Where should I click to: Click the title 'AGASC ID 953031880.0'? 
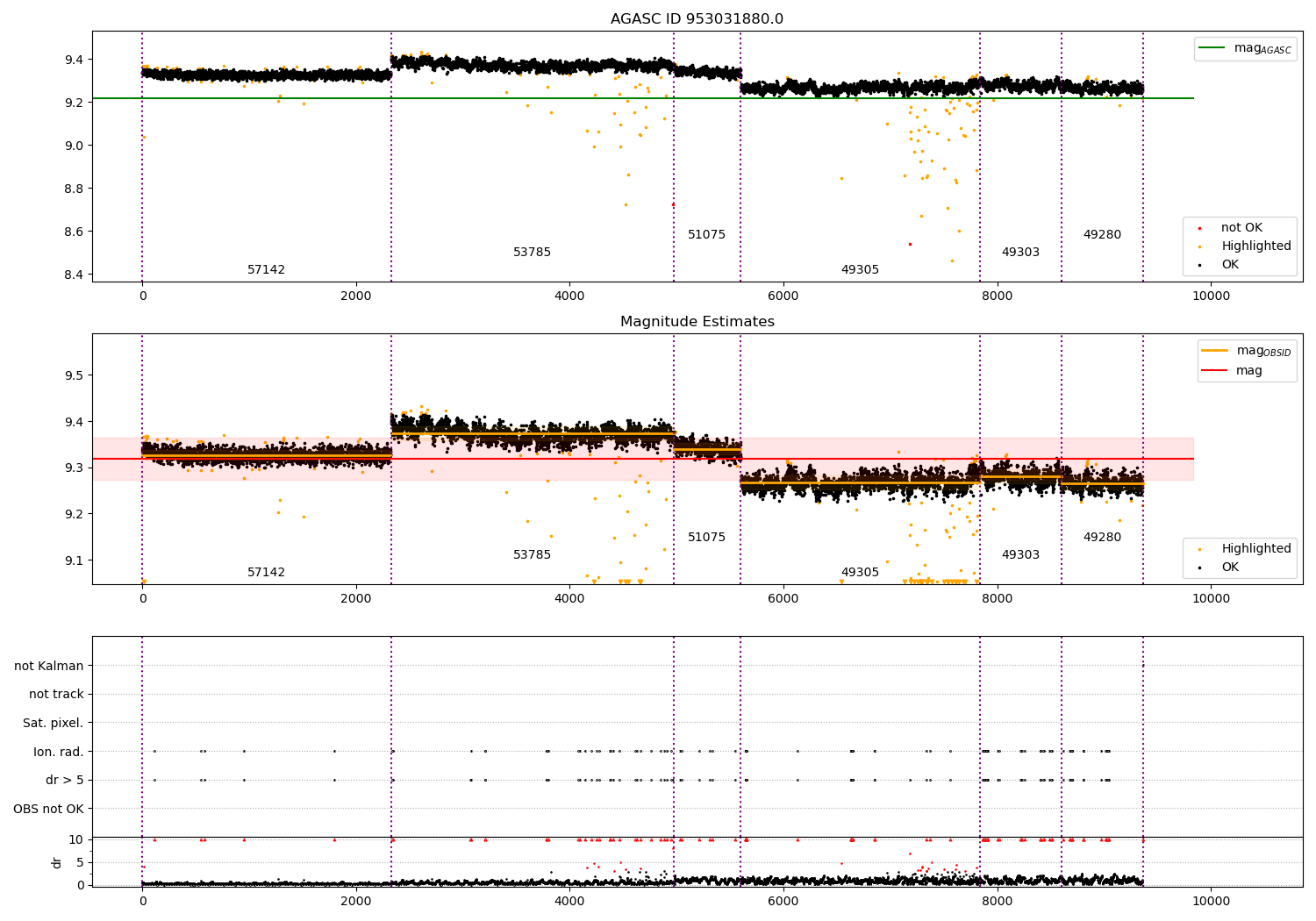[697, 19]
